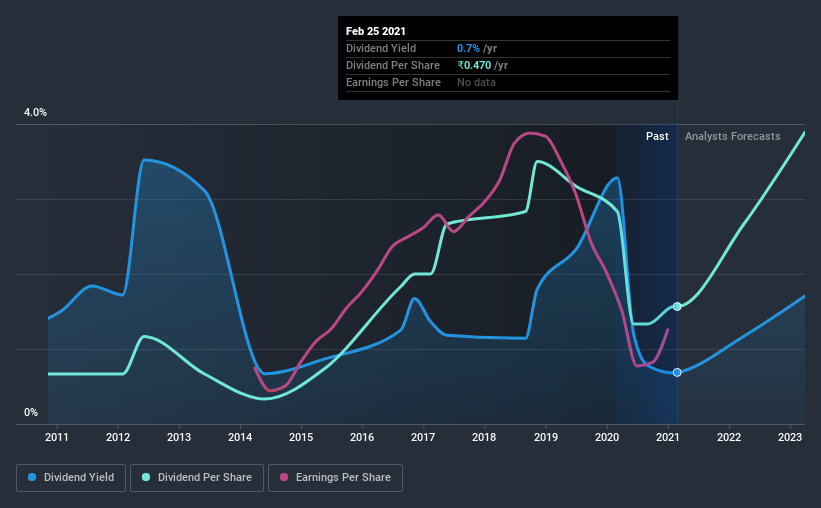Viewport: 821px width, 508px height.
Task: Click the 2023 x-axis label
Action: pos(790,437)
